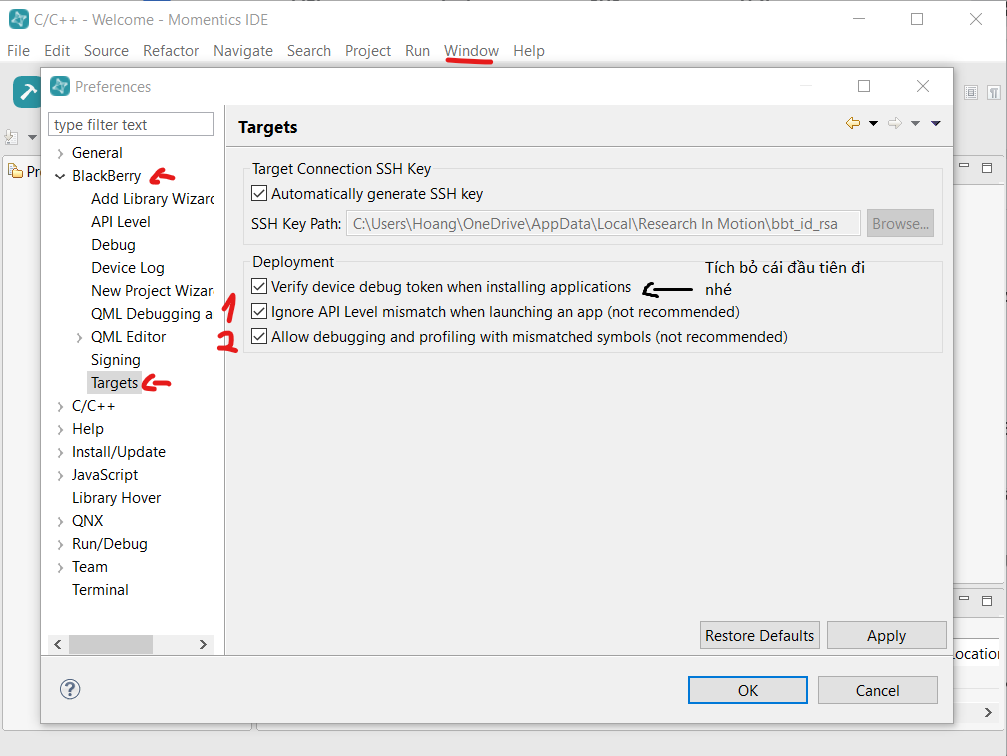The height and width of the screenshot is (756, 1007).
Task: Click the Project Explorer tab icon
Action: [x=15, y=171]
